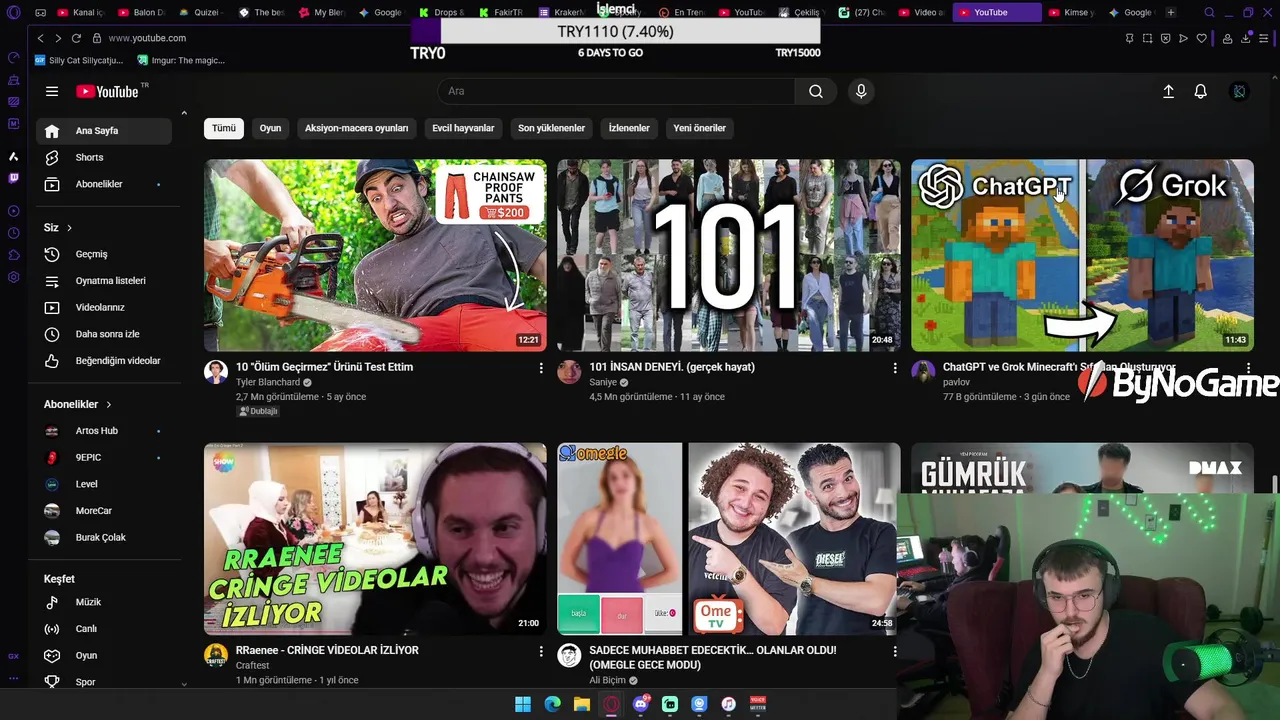Start voice search with microphone icon
The height and width of the screenshot is (720, 1280).
pos(861,91)
